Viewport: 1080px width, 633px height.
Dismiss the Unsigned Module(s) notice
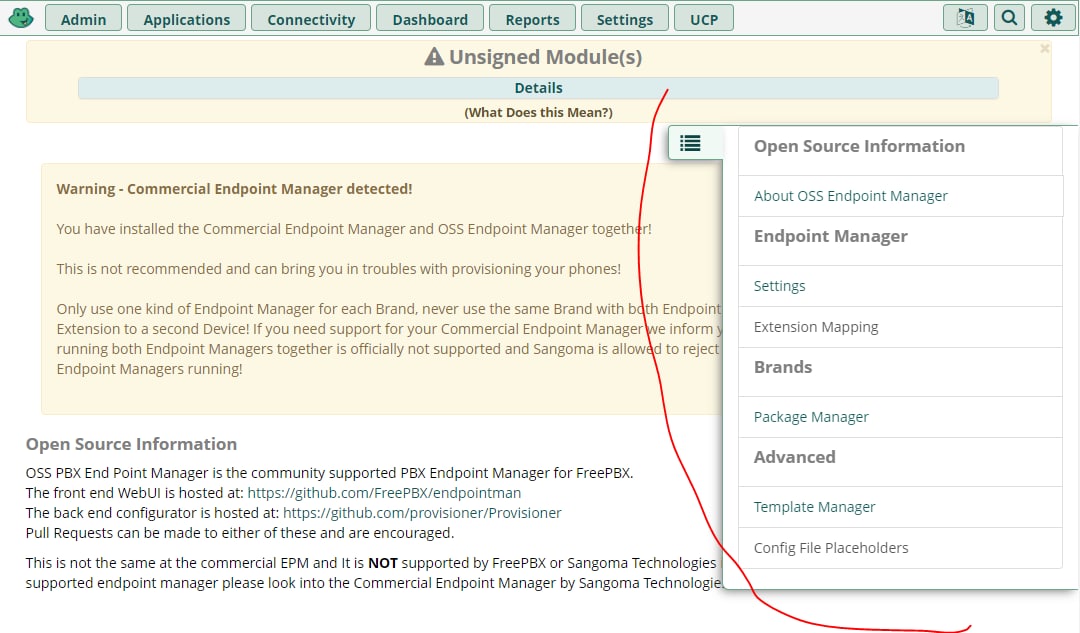pos(1045,48)
